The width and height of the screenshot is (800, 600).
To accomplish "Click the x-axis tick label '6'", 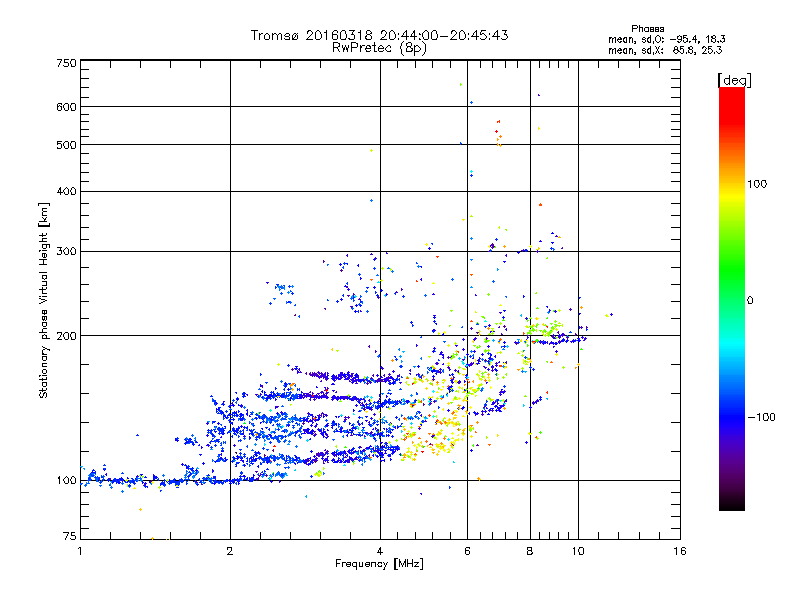I will tap(467, 551).
